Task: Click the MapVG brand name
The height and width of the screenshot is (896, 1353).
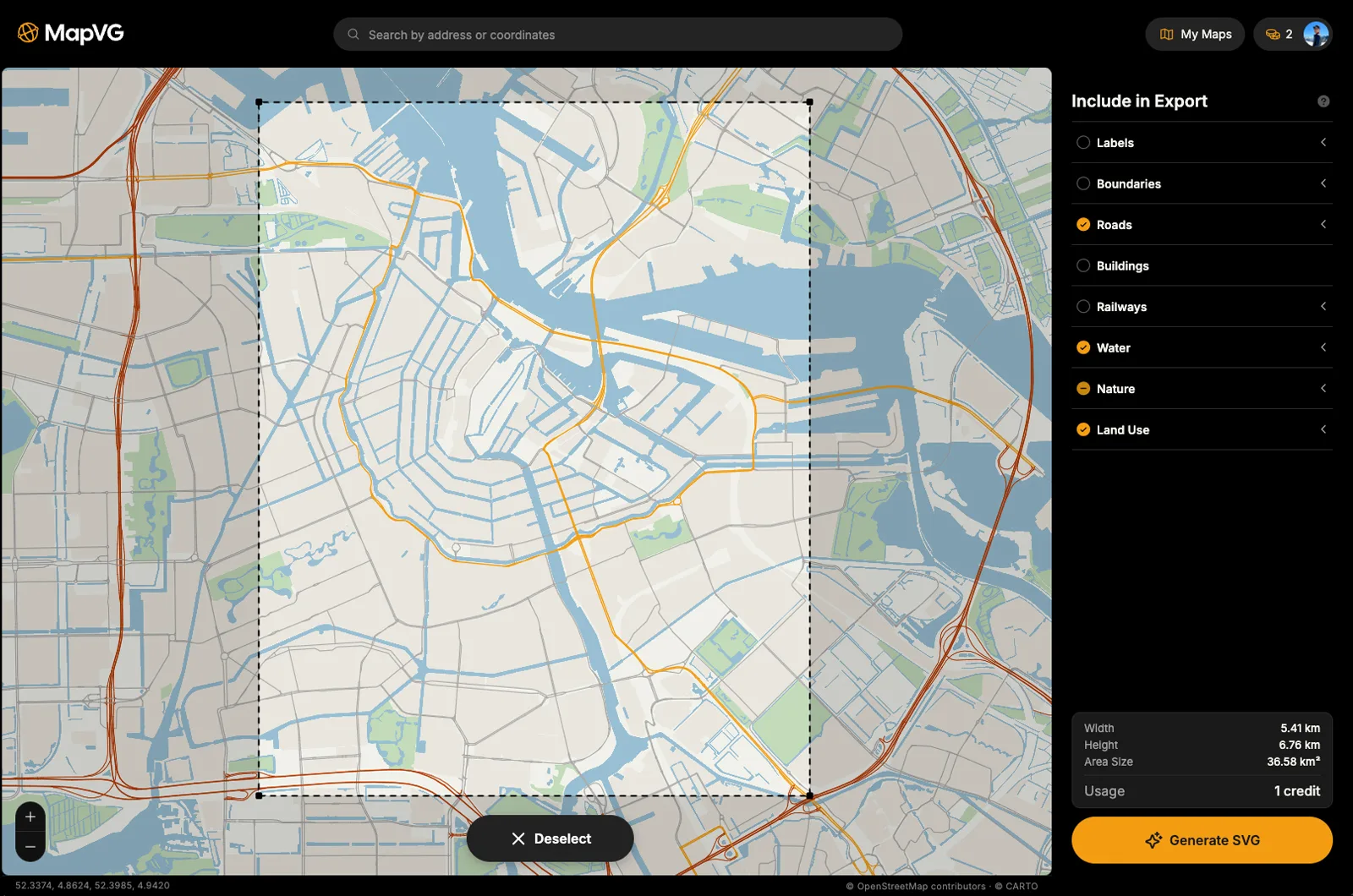Action: point(84,33)
